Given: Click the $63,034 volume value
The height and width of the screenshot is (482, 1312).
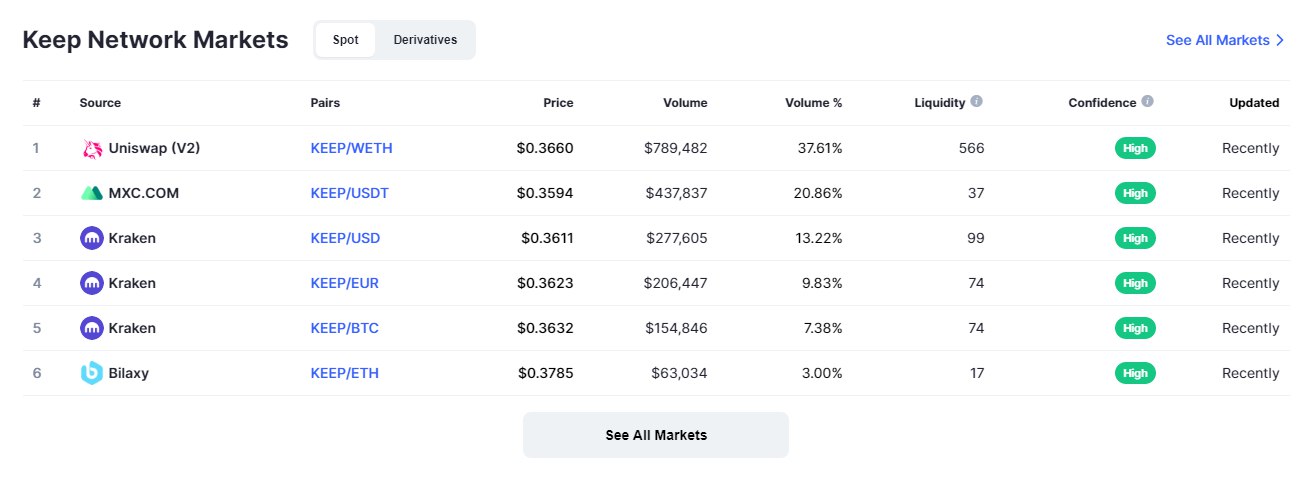Looking at the screenshot, I should point(679,373).
